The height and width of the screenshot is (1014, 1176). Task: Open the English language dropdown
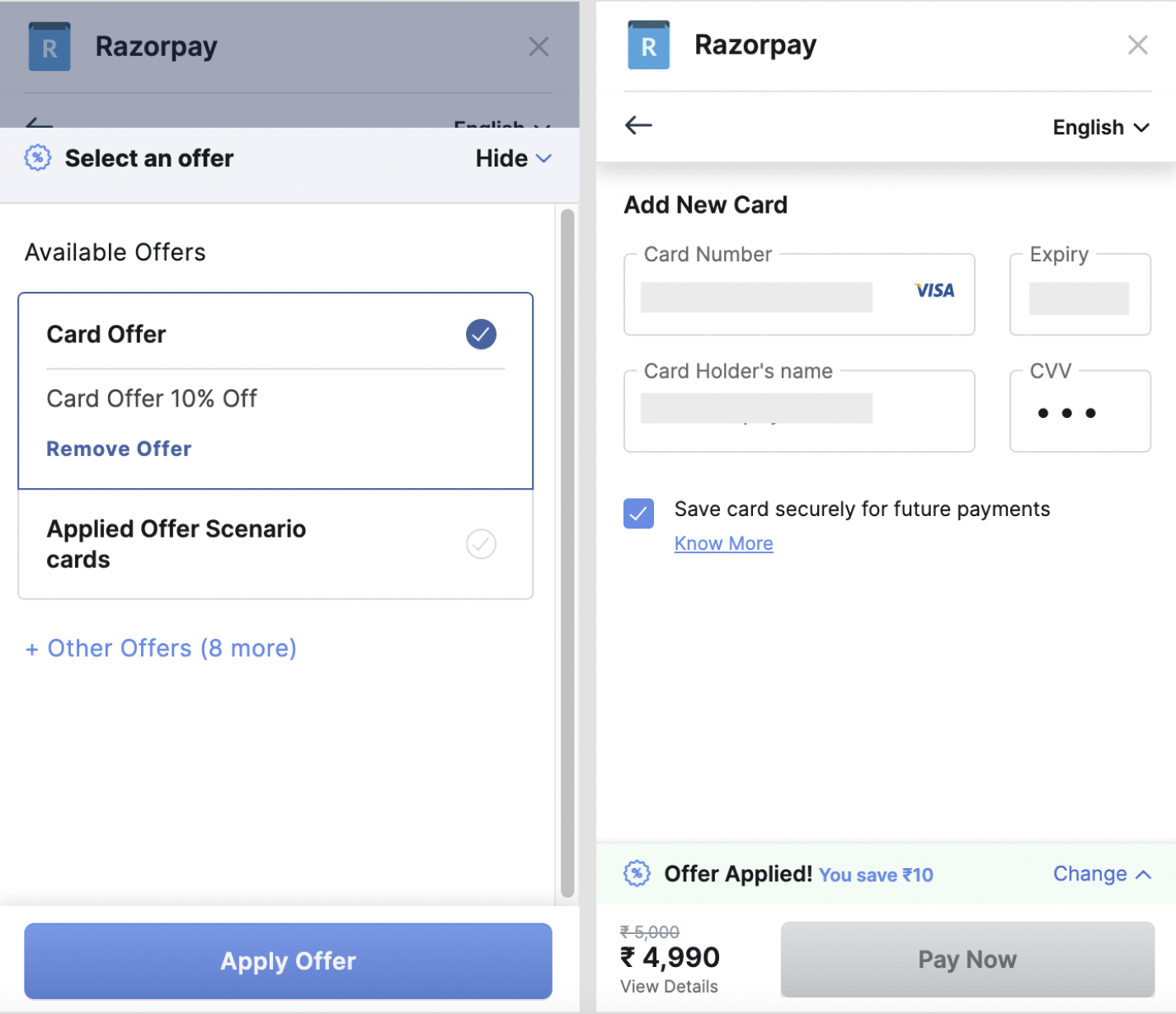[1100, 128]
